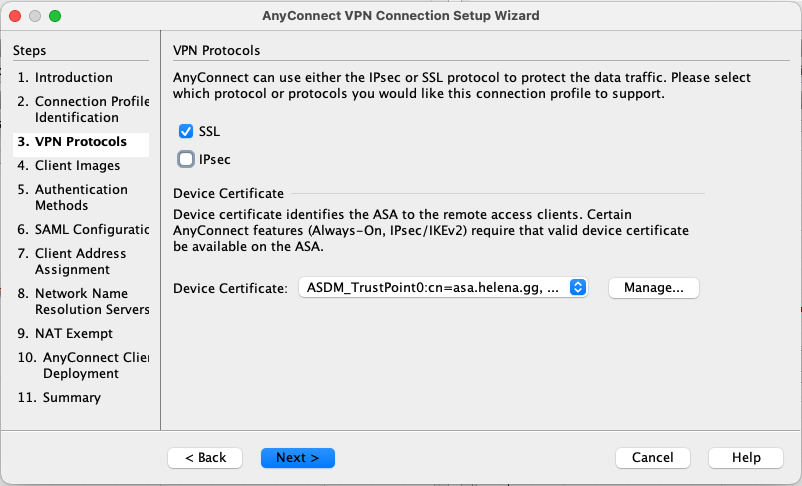Open the Device Certificate dropdown
802x486 pixels.
pos(443,288)
